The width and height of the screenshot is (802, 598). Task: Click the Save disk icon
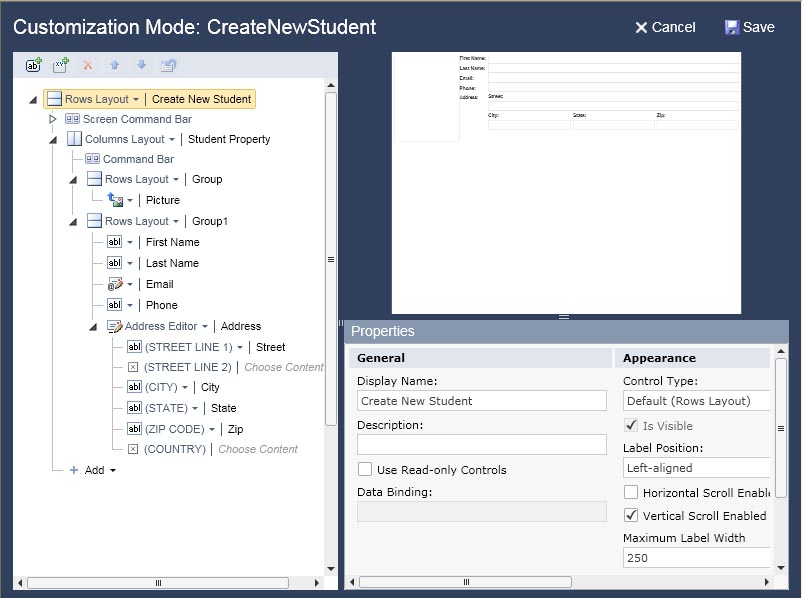[x=732, y=27]
